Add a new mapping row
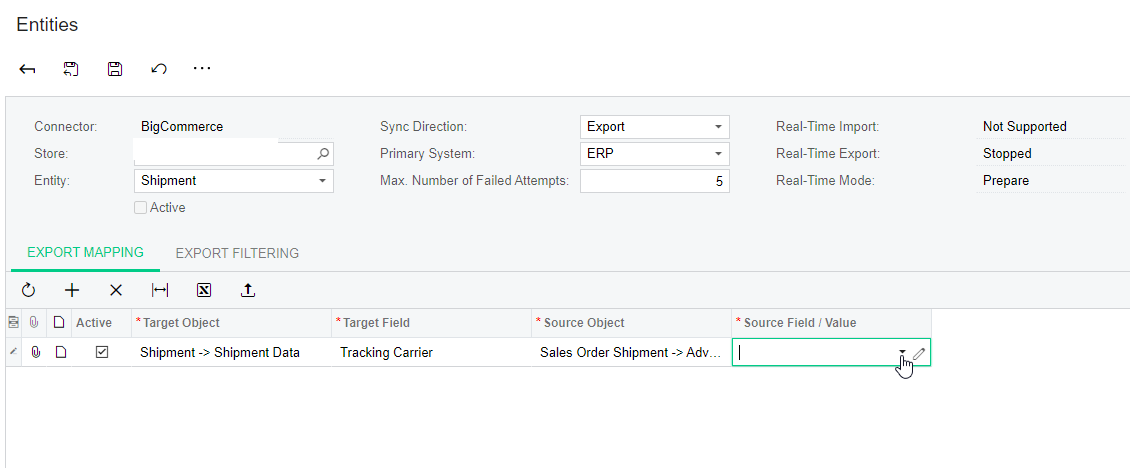The image size is (1130, 468). 72,291
